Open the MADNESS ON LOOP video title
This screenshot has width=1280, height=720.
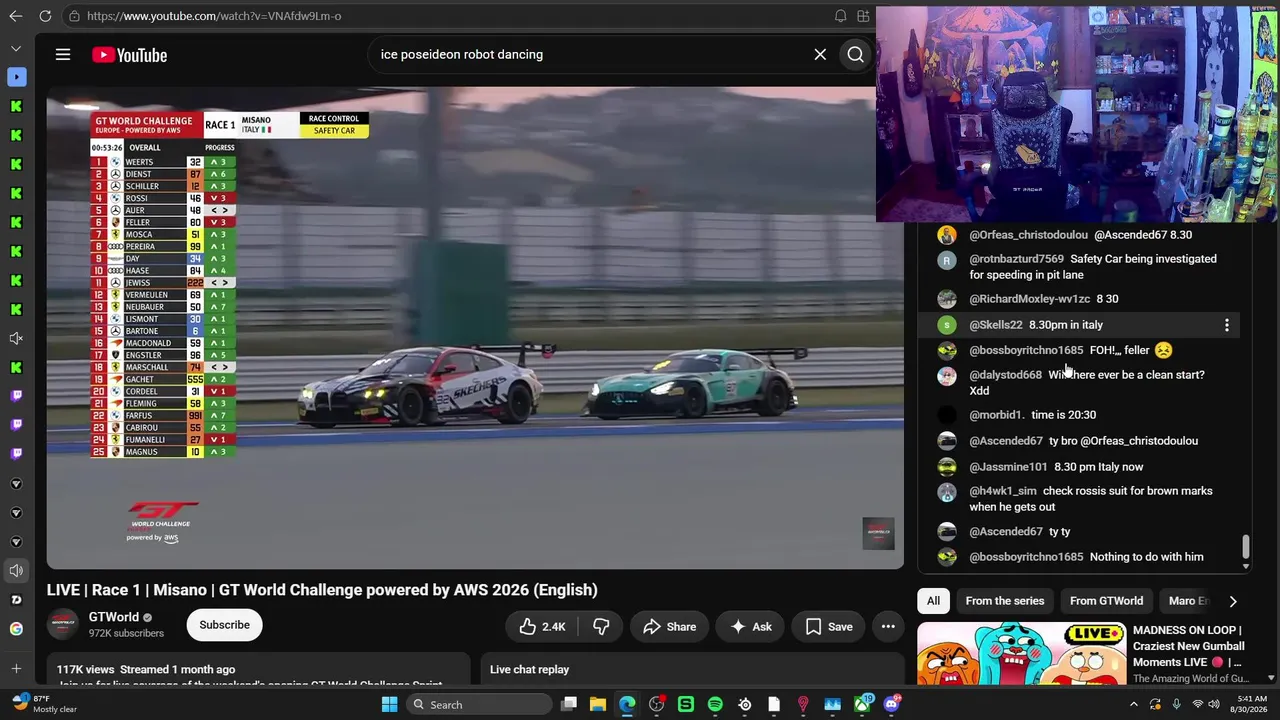[x=1188, y=646]
